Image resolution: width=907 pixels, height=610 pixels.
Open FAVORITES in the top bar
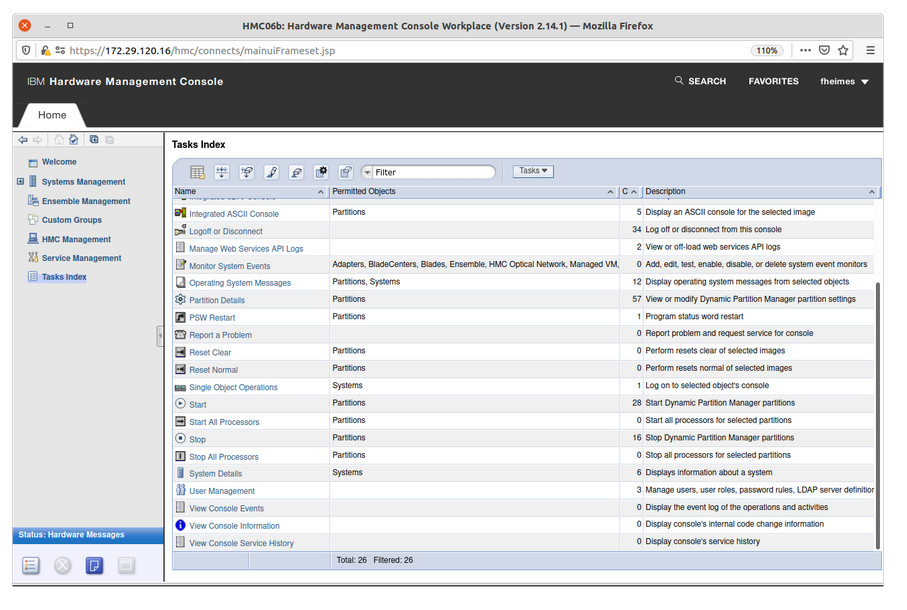click(x=773, y=82)
